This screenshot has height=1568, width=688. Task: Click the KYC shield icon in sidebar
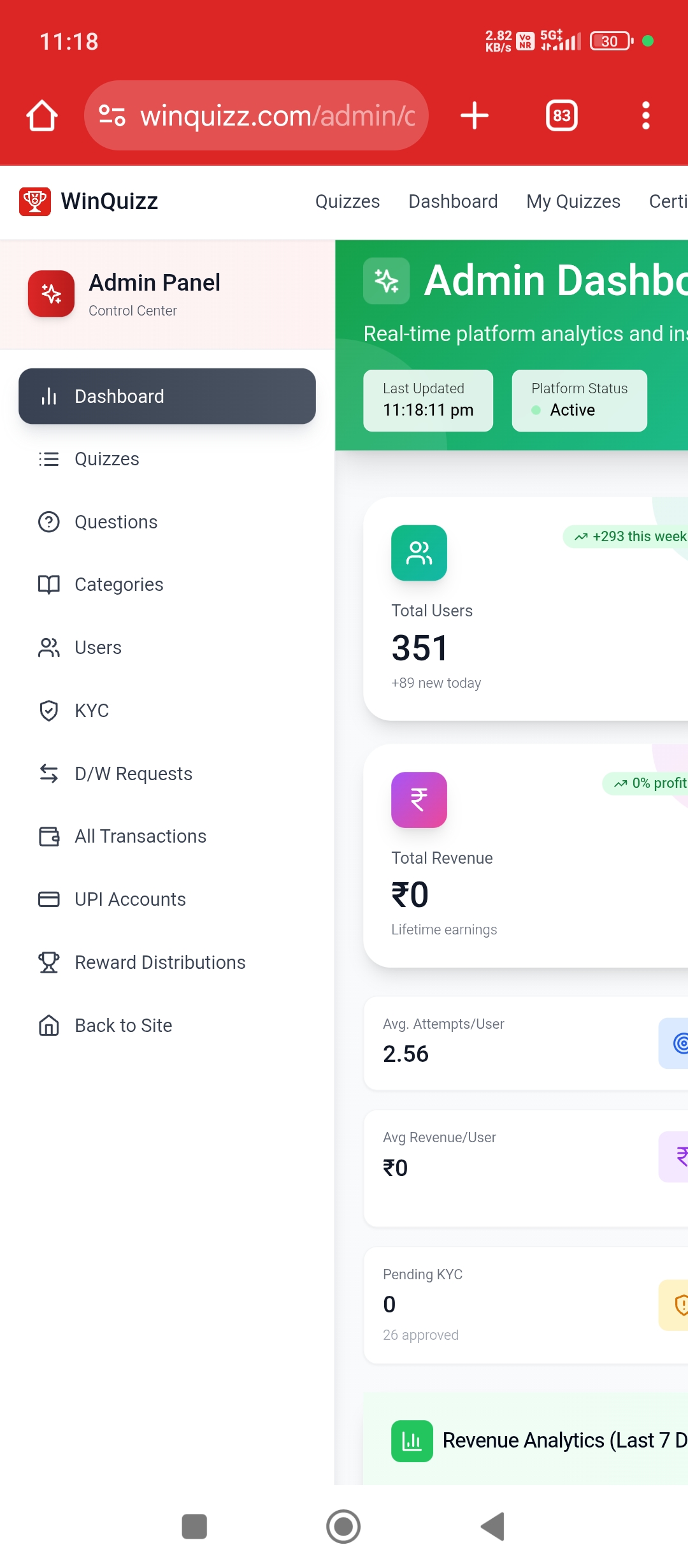[x=49, y=711]
